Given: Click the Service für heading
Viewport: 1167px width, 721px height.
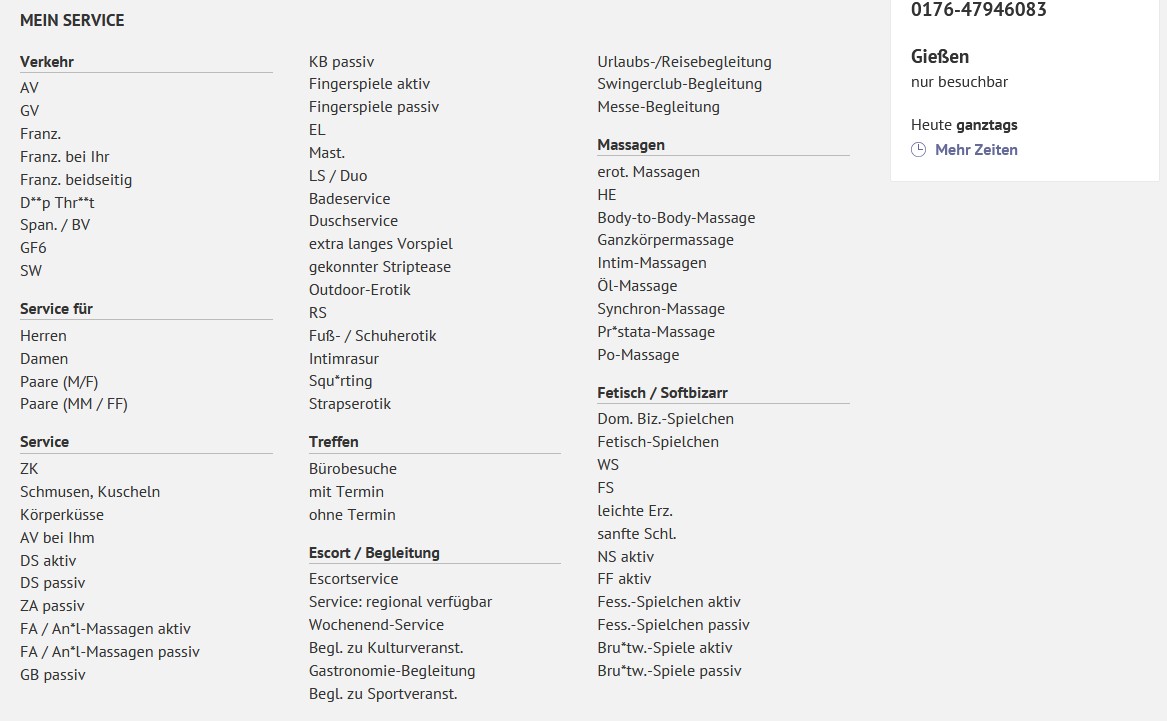Looking at the screenshot, I should (x=56, y=309).
